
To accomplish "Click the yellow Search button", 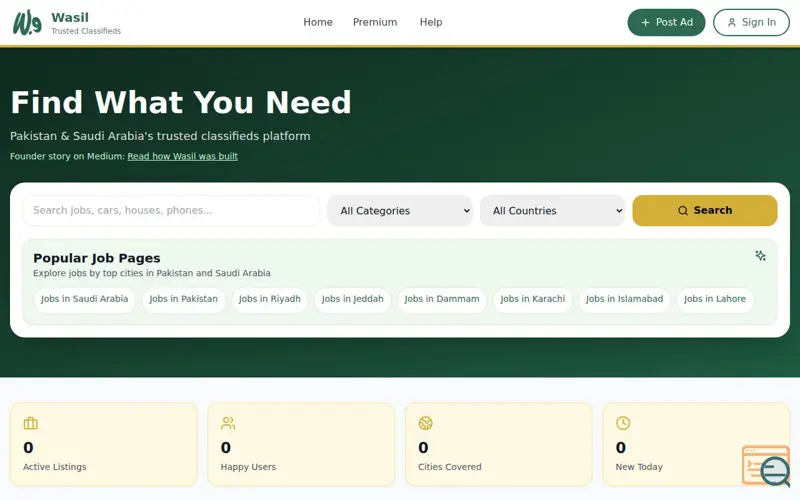I will [705, 210].
